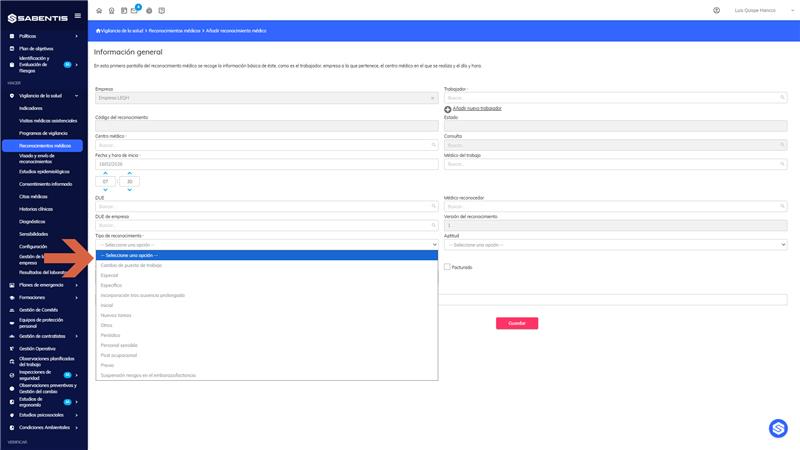Decrease the minutes with the down arrow
Image resolution: width=800 pixels, height=450 pixels.
[130, 190]
